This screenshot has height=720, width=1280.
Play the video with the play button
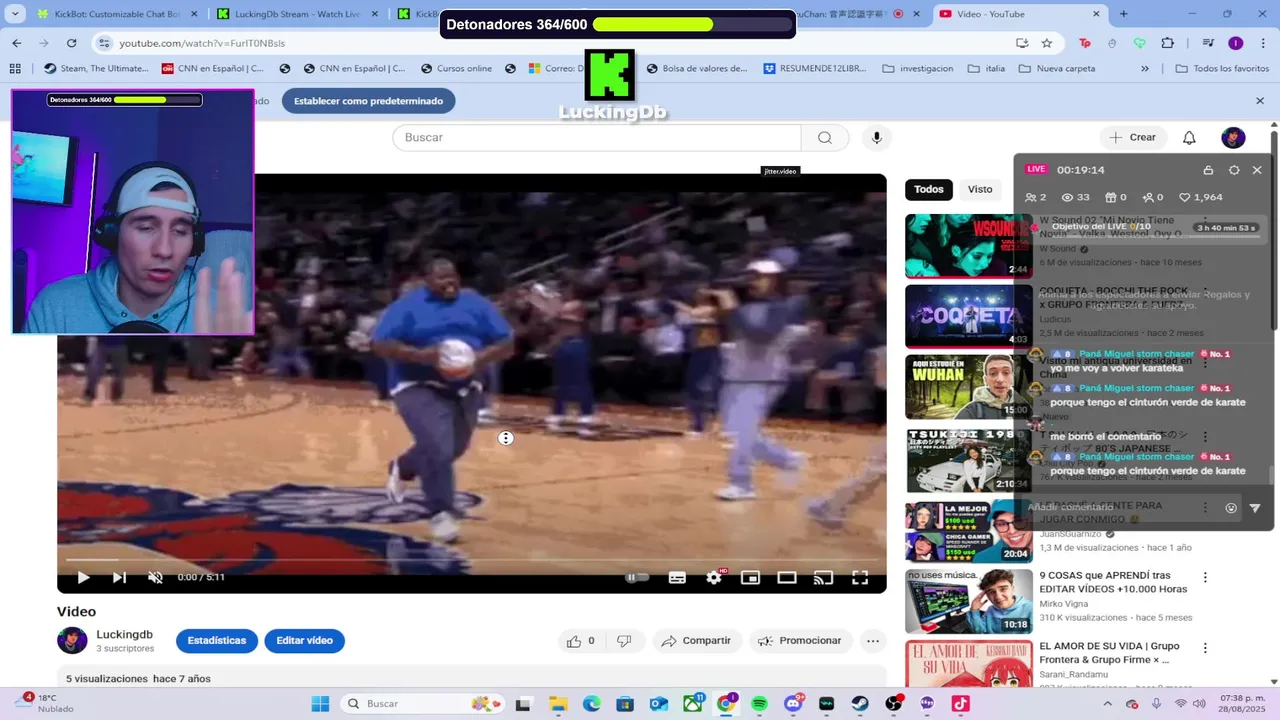(83, 577)
